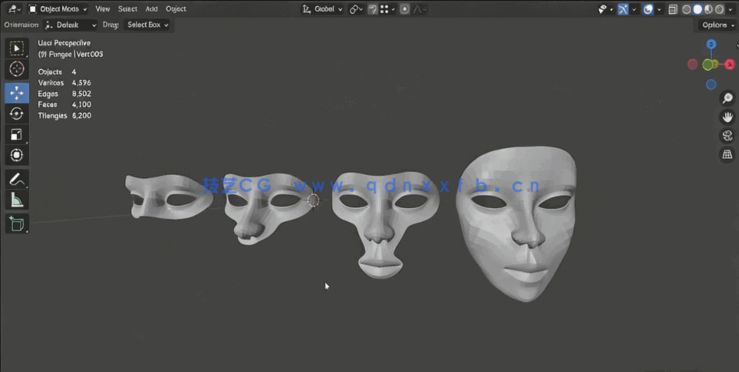Select the Add Cube tool
The width and height of the screenshot is (739, 372).
coord(17,224)
